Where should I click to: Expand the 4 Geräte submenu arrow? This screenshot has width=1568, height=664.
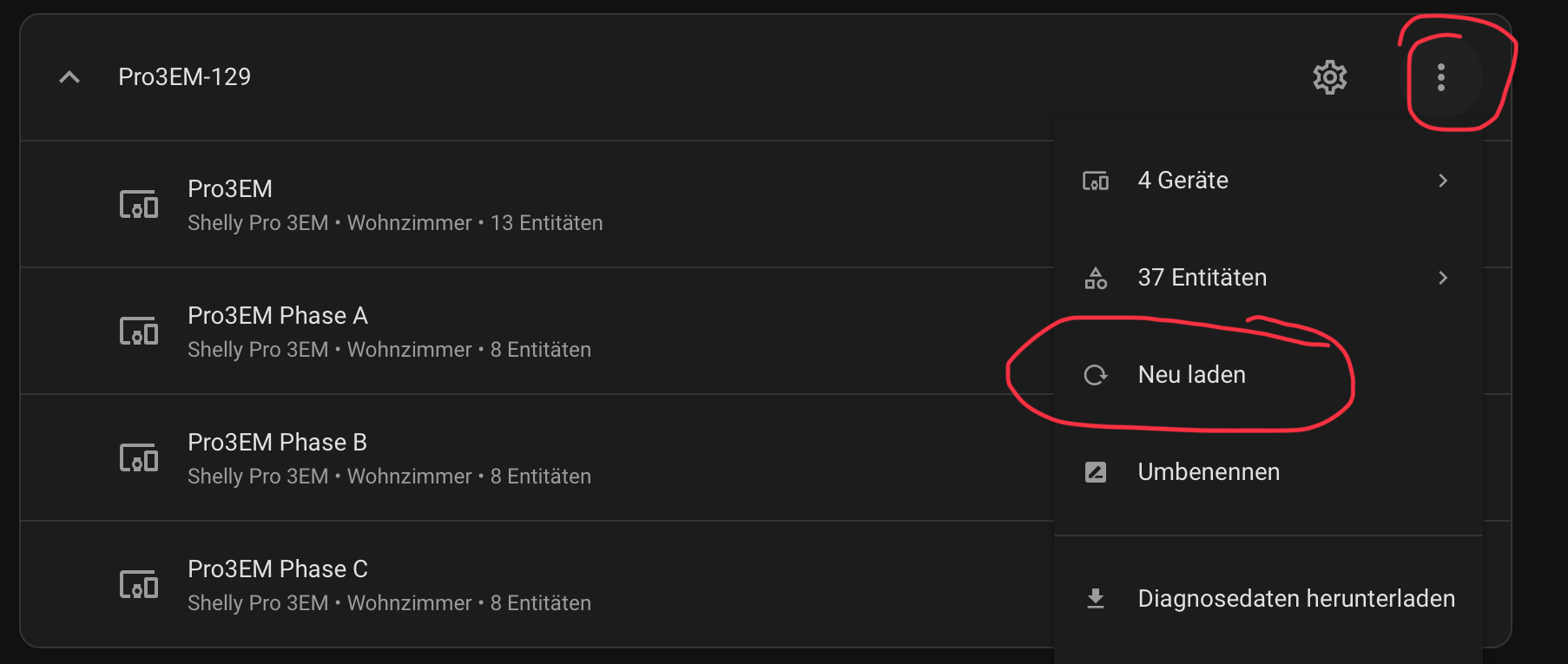tap(1443, 181)
